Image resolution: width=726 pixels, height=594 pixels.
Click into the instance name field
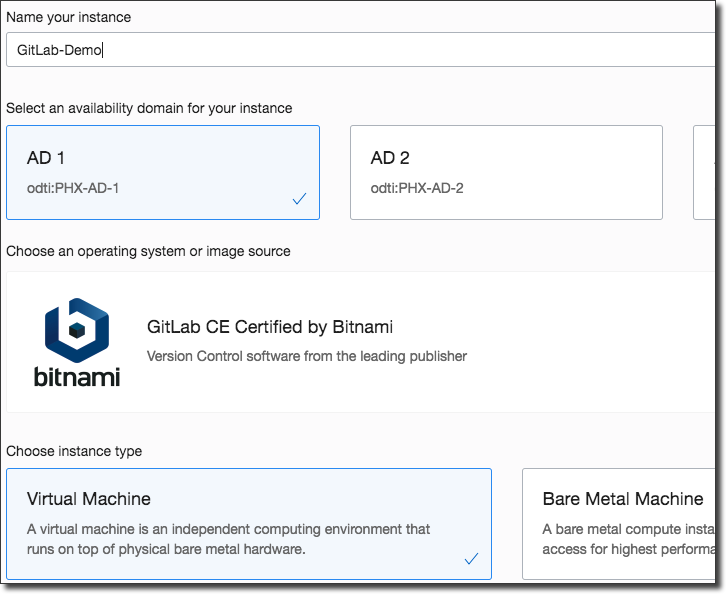[360, 50]
